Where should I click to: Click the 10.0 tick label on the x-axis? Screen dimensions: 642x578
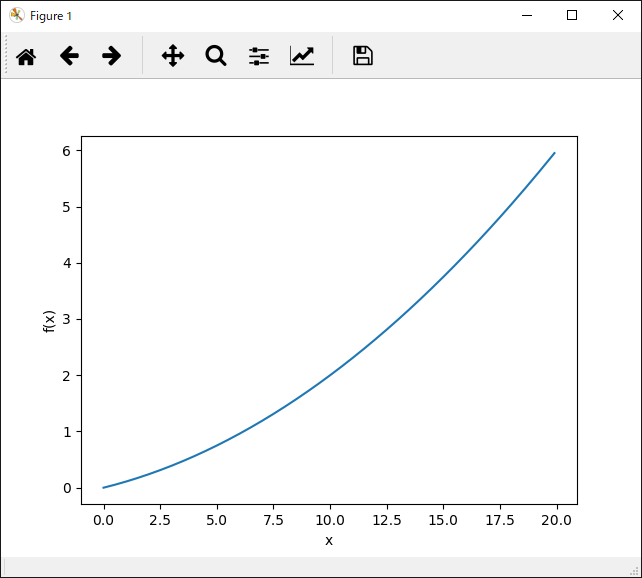point(330,521)
